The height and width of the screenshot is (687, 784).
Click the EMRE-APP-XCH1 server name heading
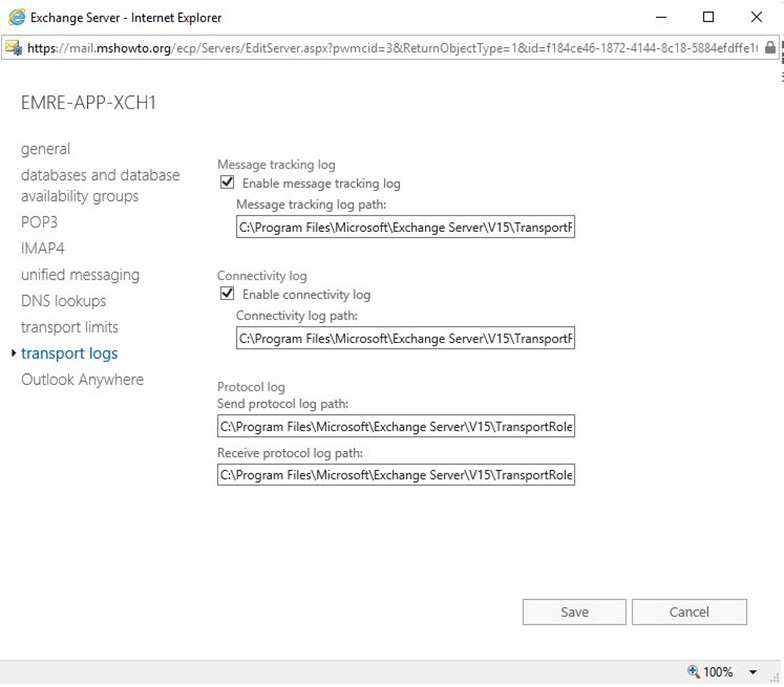coord(88,103)
